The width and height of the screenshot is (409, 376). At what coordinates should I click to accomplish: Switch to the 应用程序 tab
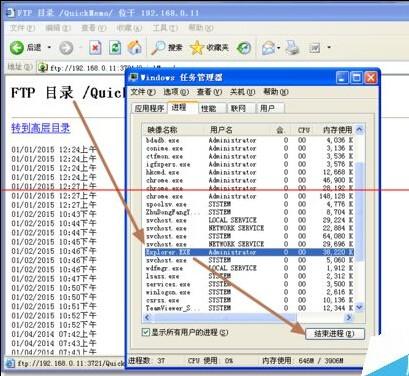(149, 108)
